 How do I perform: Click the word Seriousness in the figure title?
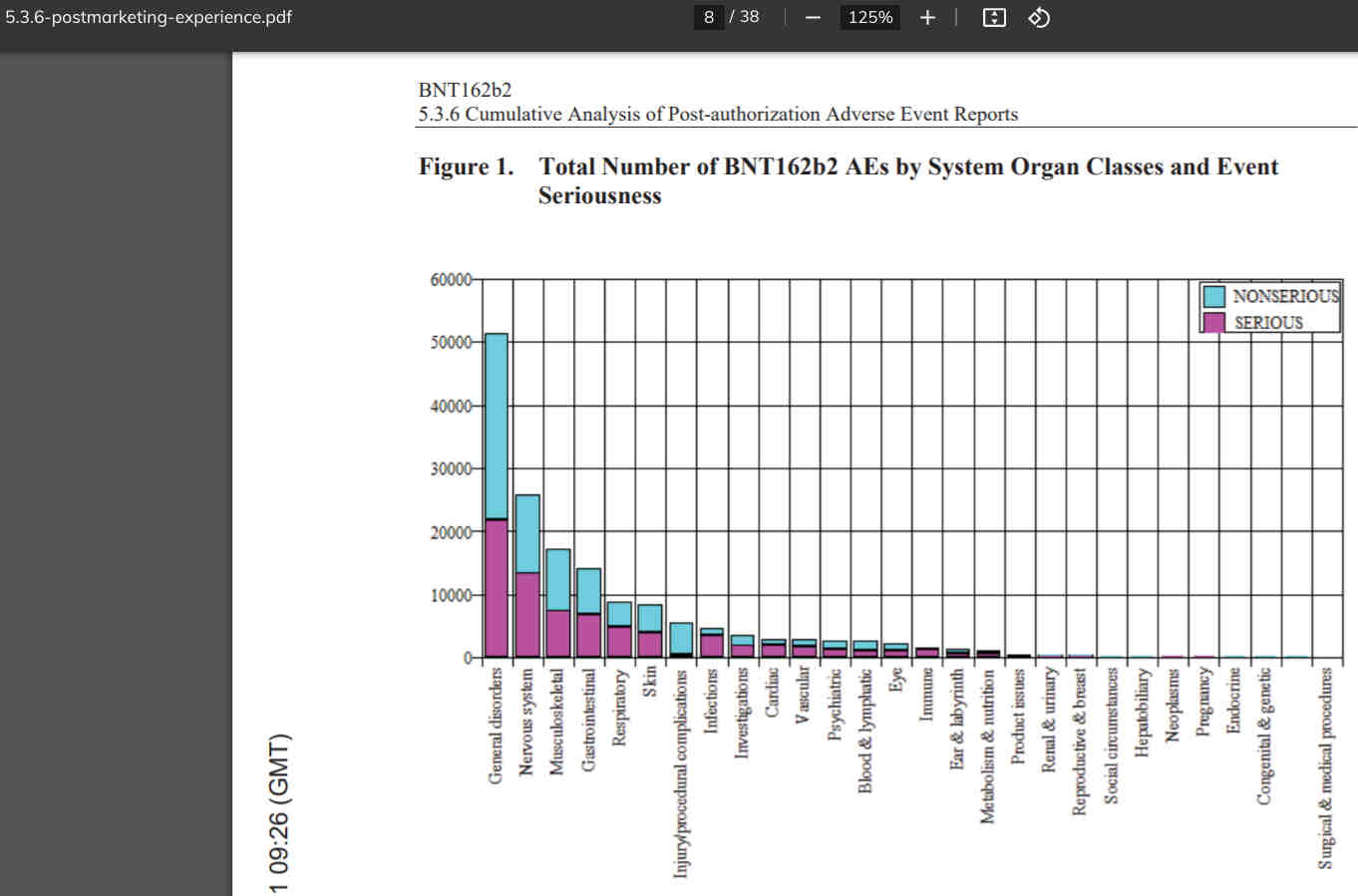pos(600,195)
